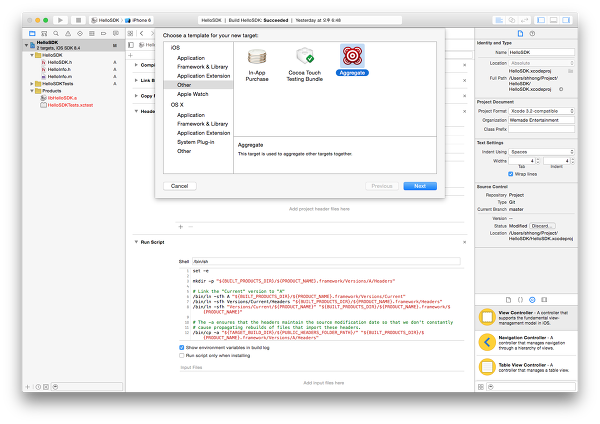Open the Report navigator speech bubble

116,34
